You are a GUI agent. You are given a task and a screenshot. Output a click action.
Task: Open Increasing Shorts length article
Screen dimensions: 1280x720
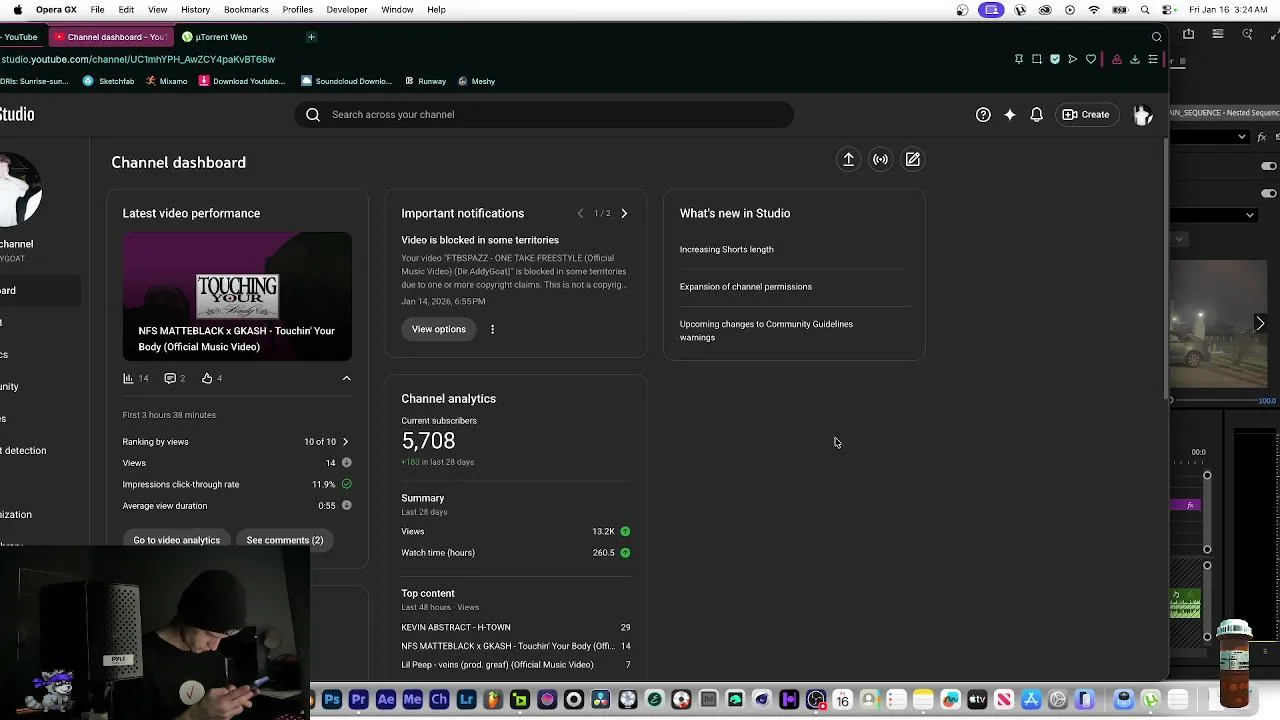point(726,250)
